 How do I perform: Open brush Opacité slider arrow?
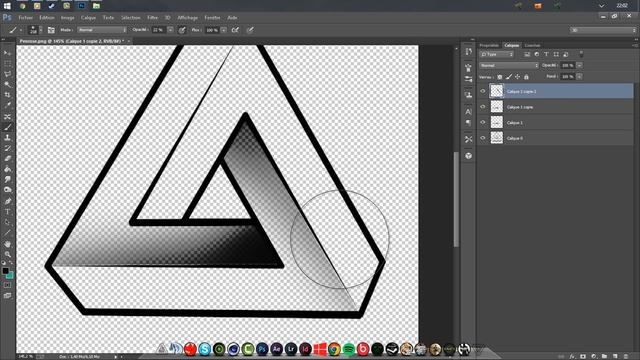171,30
